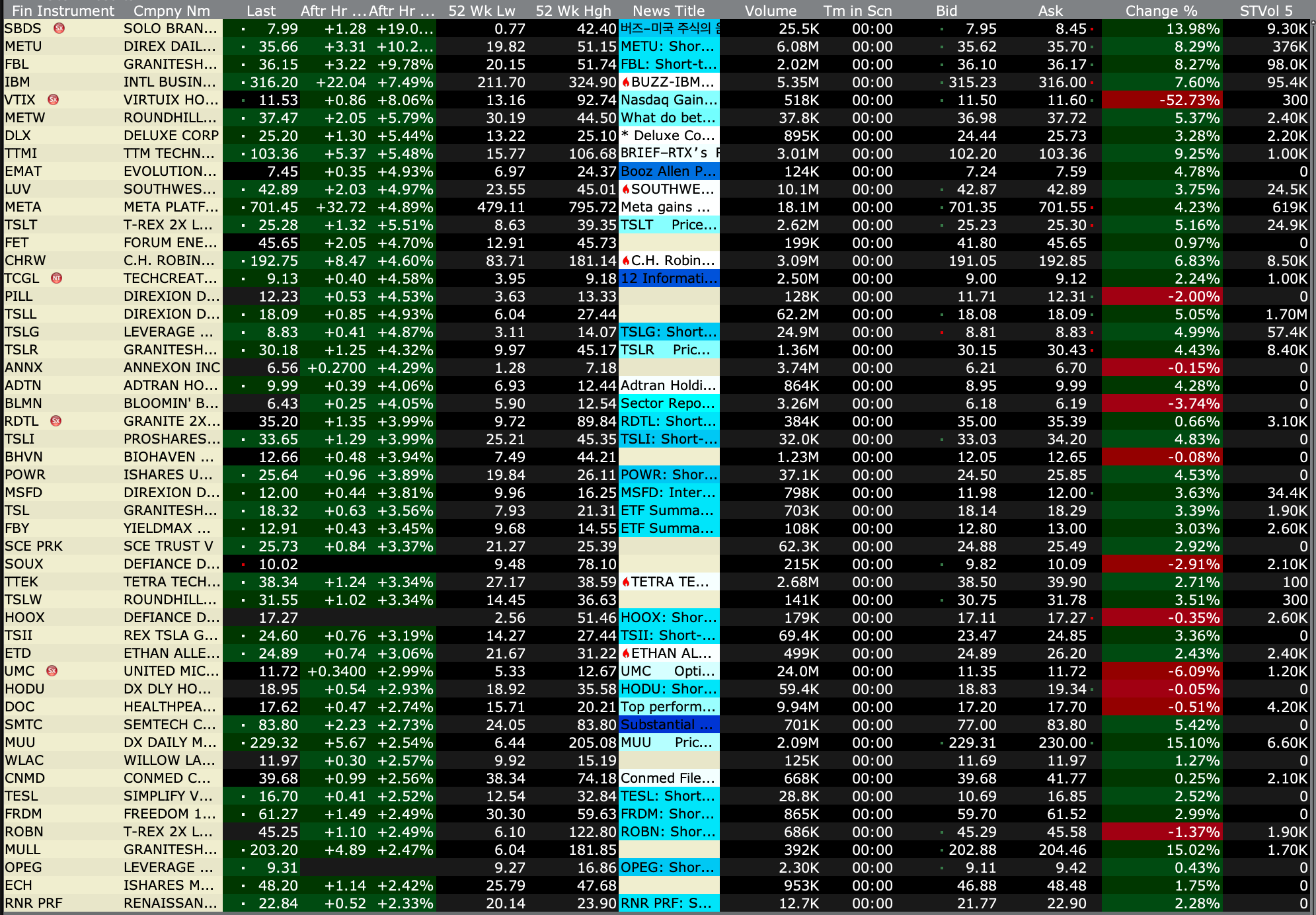1316x915 pixels.
Task: Click the NT badge next to TCGL
Action: point(57,278)
